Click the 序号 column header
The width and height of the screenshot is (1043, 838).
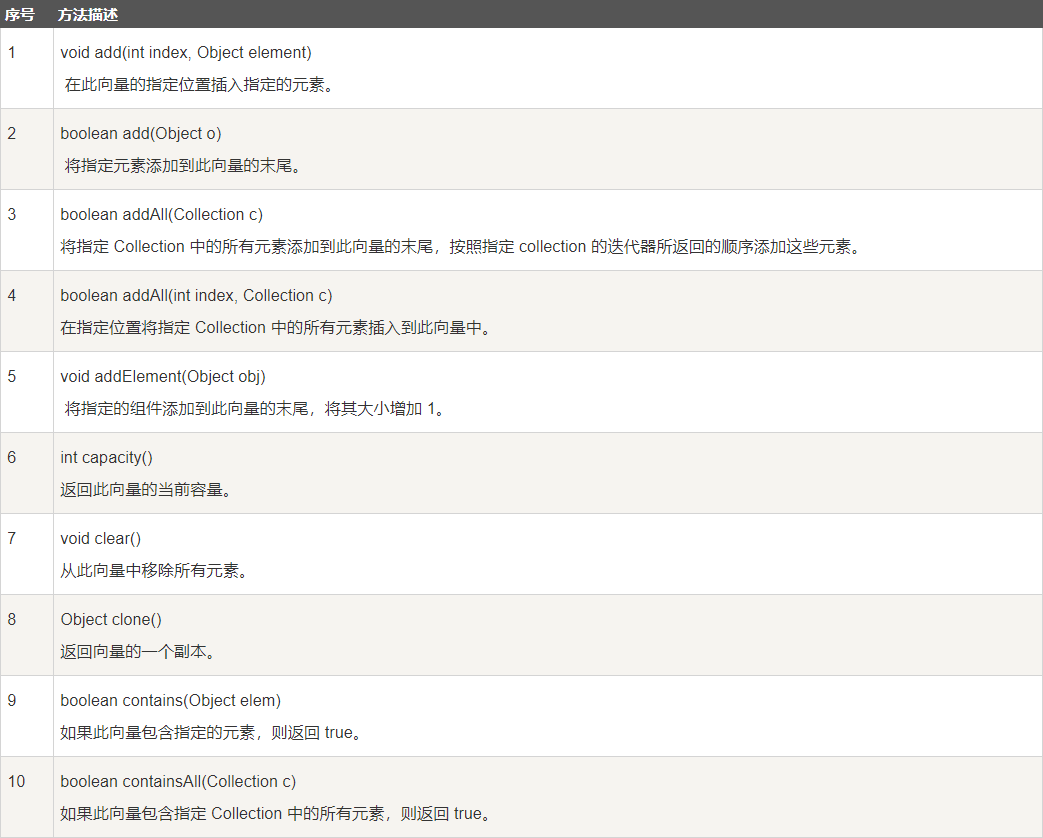[19, 15]
